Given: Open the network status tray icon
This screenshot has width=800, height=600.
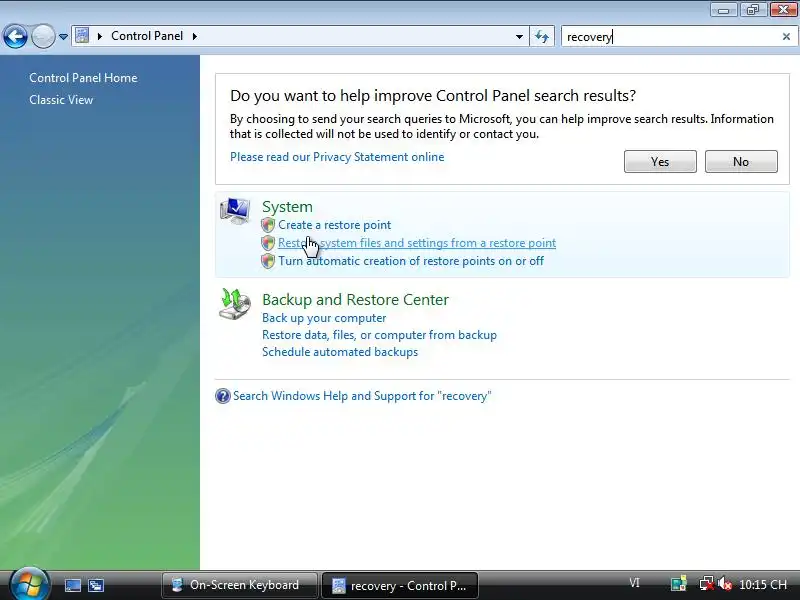Looking at the screenshot, I should pos(707,584).
